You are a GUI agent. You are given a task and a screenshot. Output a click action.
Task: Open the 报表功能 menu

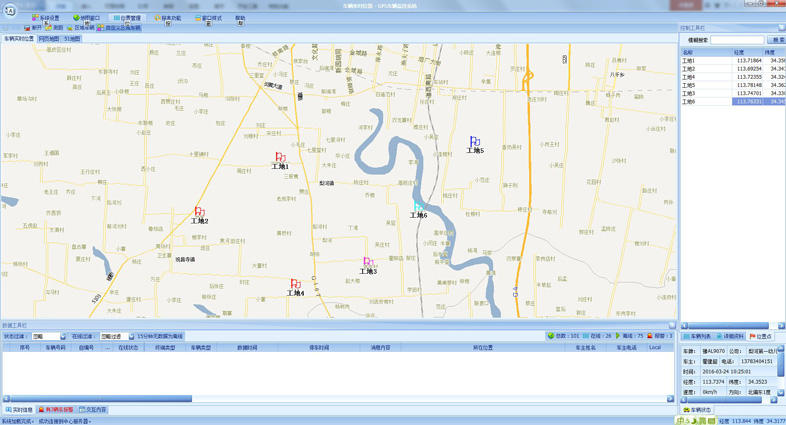168,18
